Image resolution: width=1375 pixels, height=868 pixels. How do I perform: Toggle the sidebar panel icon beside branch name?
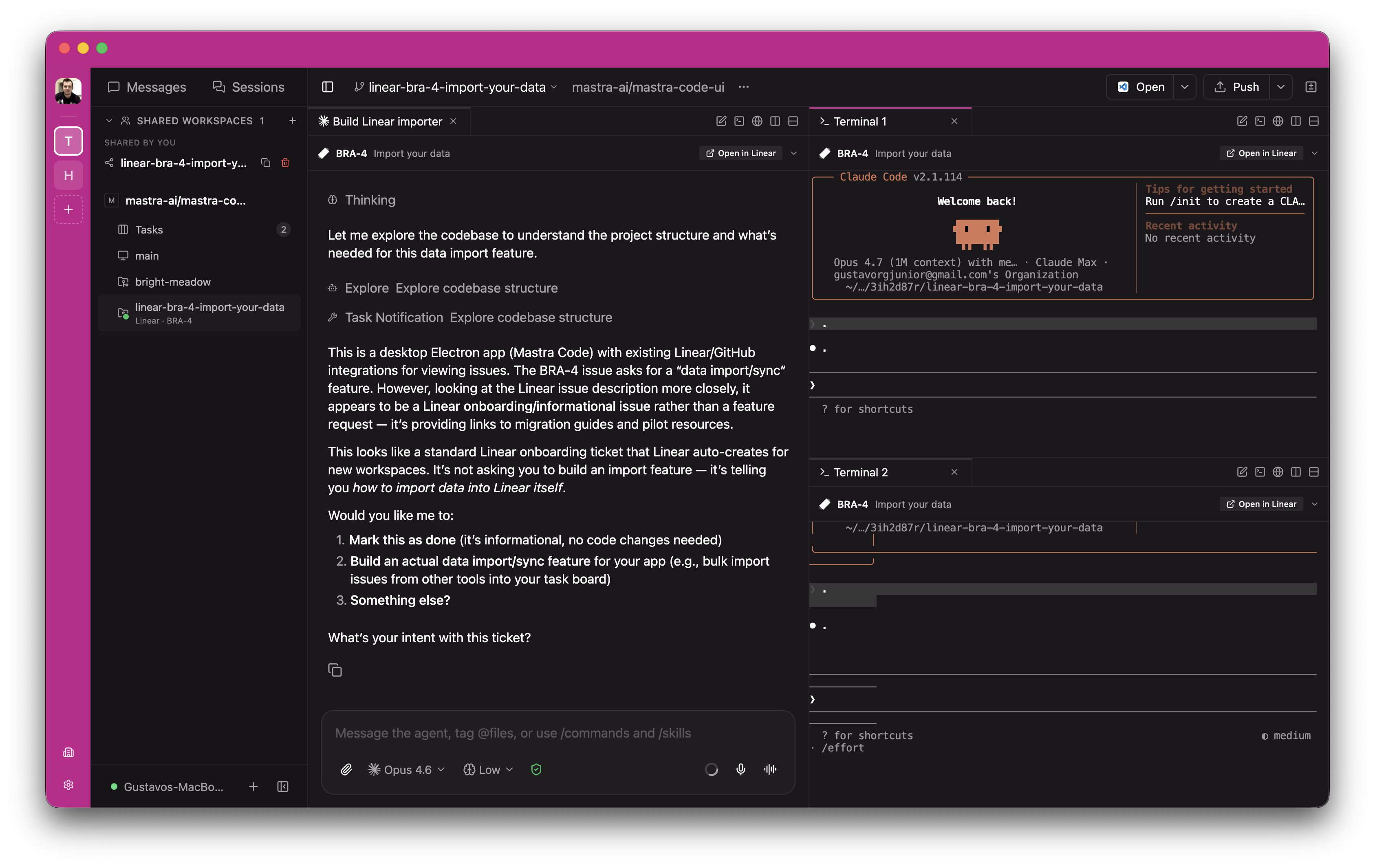[x=327, y=87]
